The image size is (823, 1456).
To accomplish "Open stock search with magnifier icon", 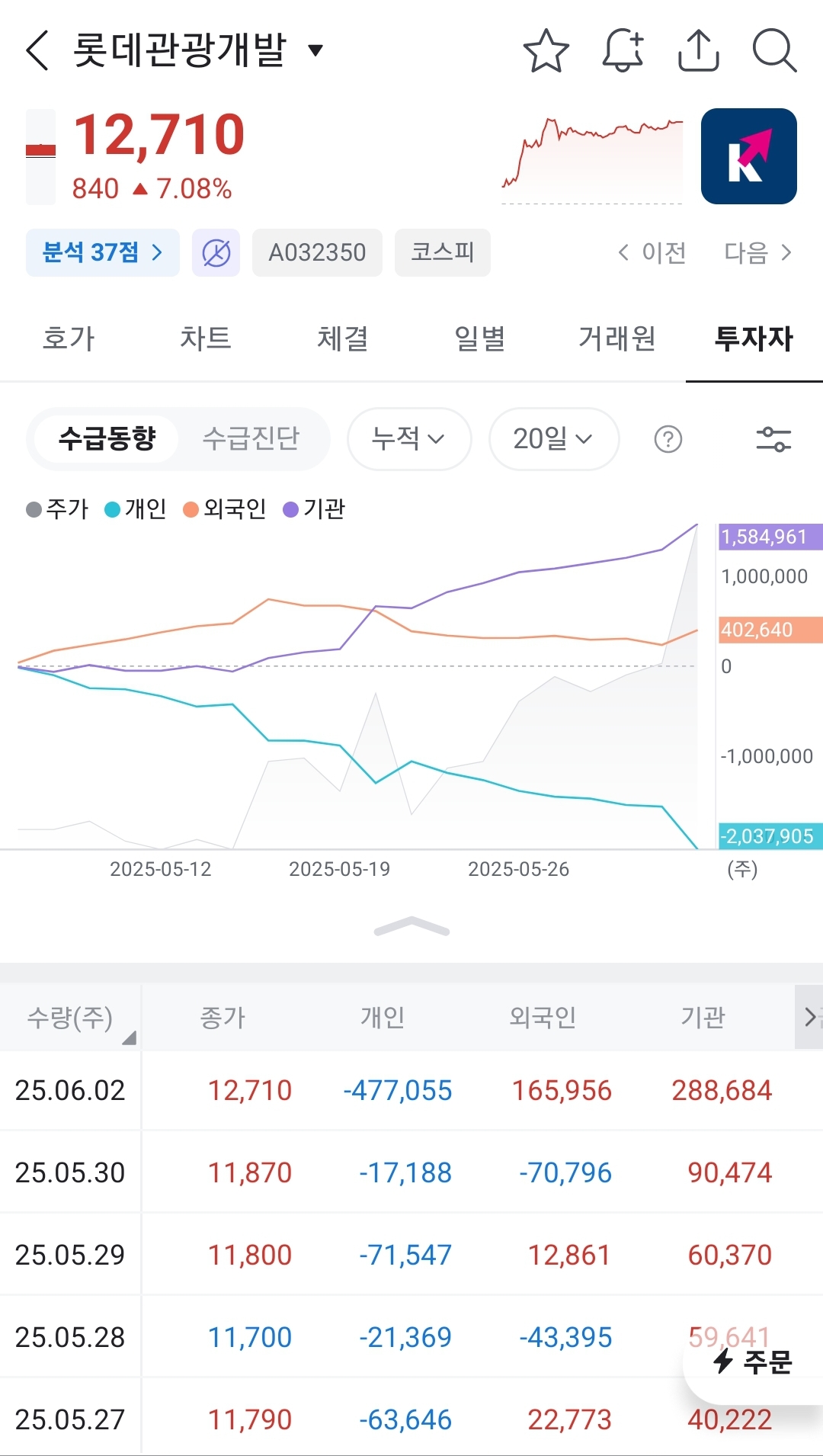I will [x=774, y=50].
